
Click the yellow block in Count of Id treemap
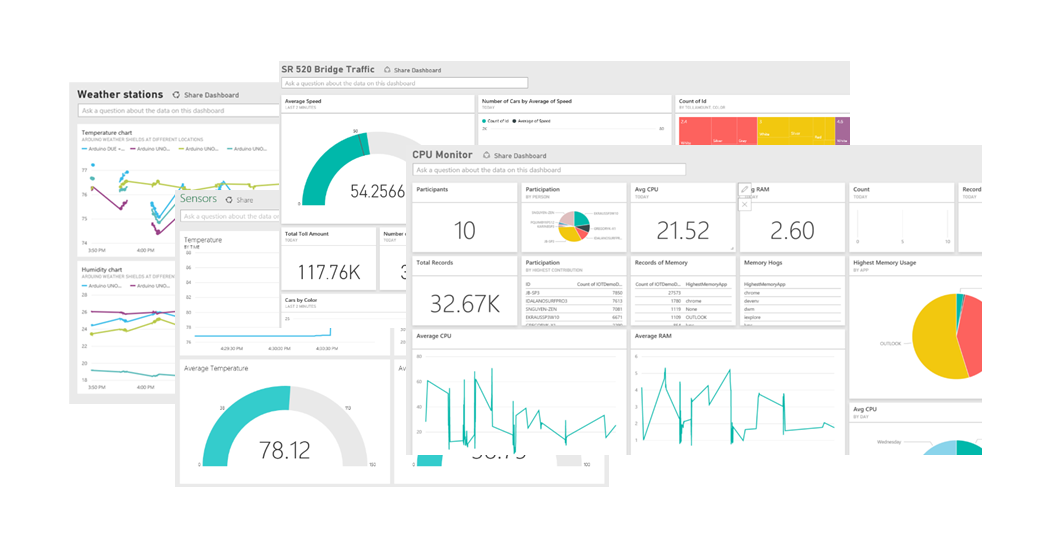point(795,131)
